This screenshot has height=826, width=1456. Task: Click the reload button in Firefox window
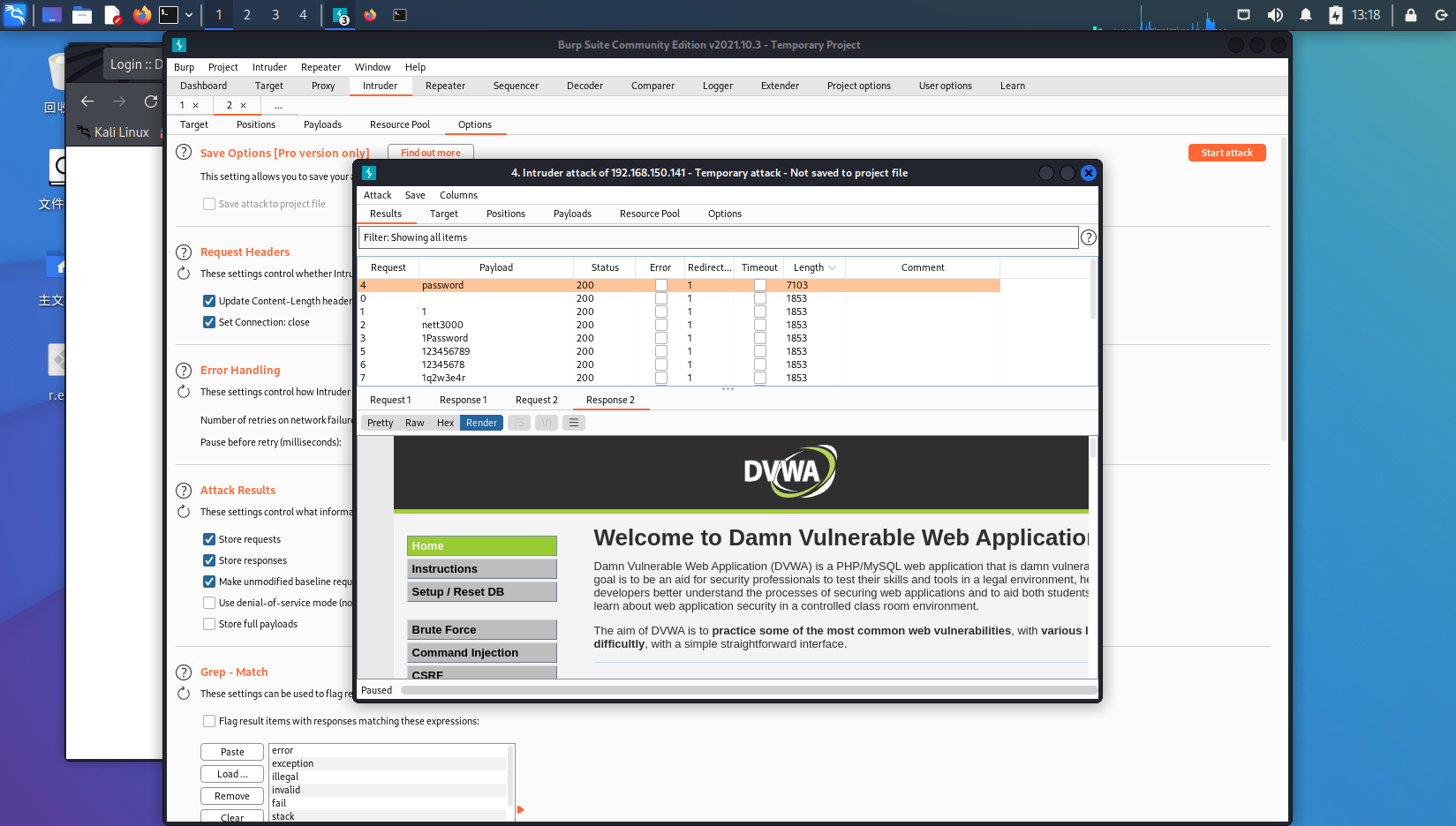pos(151,101)
